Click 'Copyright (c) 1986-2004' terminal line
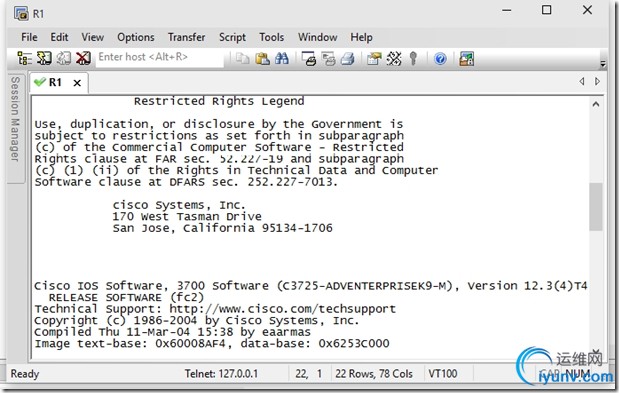 pyautogui.click(x=197, y=320)
